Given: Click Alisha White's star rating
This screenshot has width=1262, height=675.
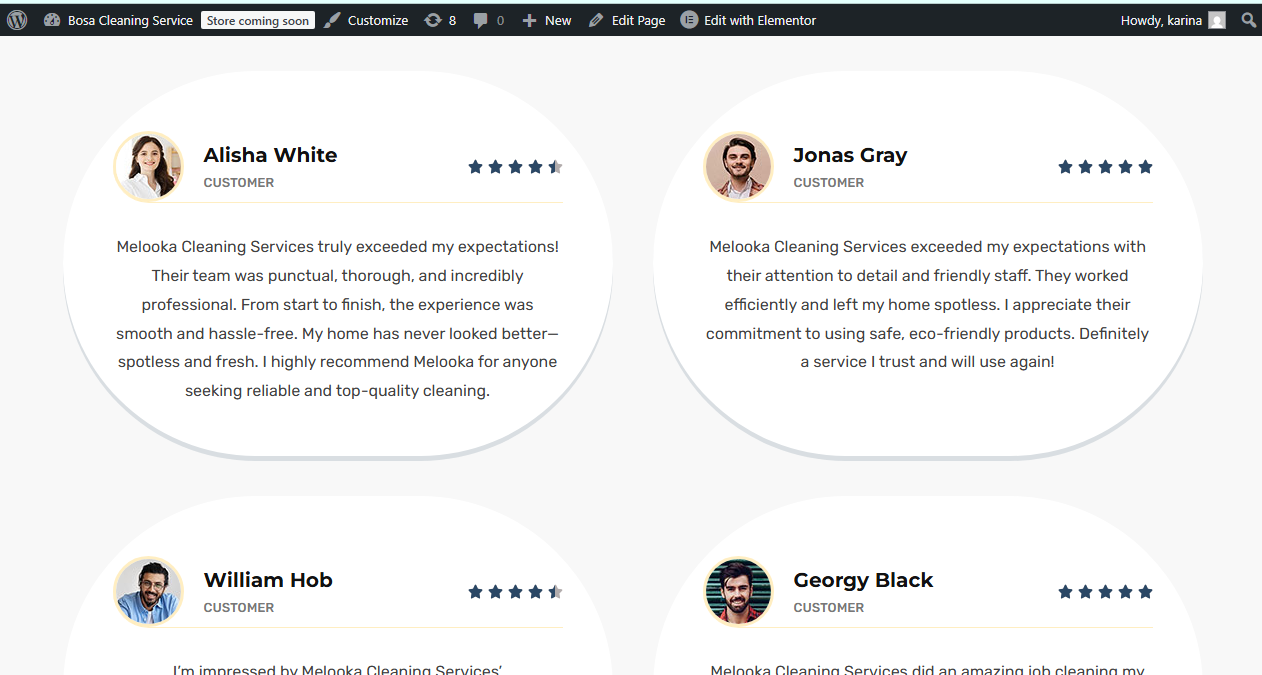Looking at the screenshot, I should tap(516, 167).
